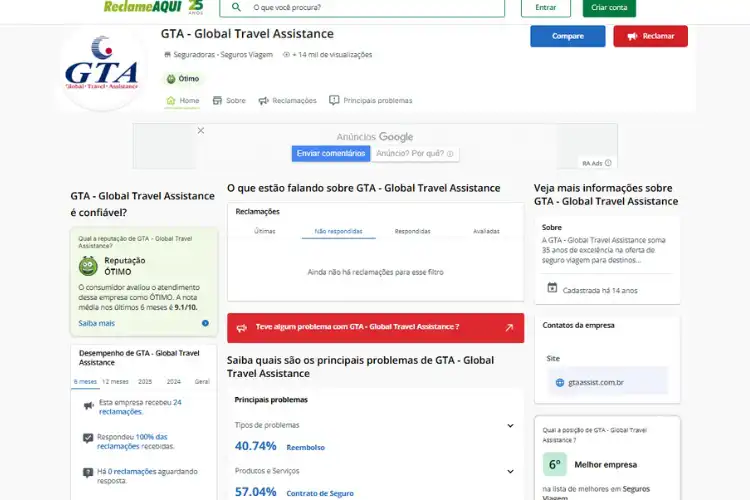Image resolution: width=750 pixels, height=500 pixels.
Task: Click the Sobre description text
Action: [x=604, y=250]
